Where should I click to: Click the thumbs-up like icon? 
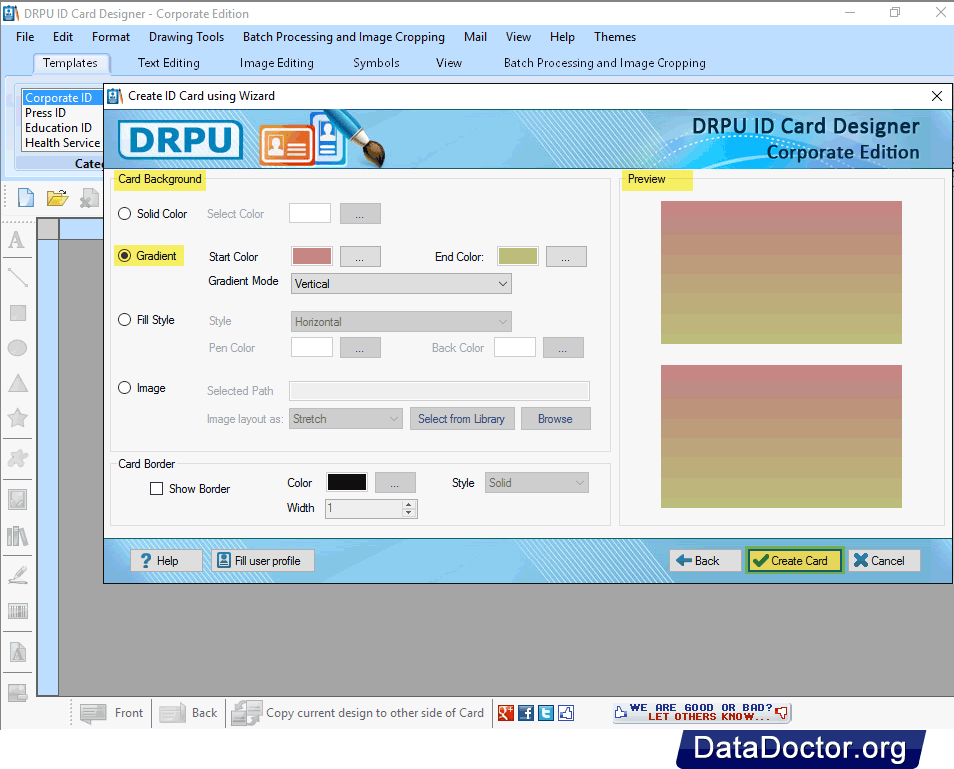[566, 713]
